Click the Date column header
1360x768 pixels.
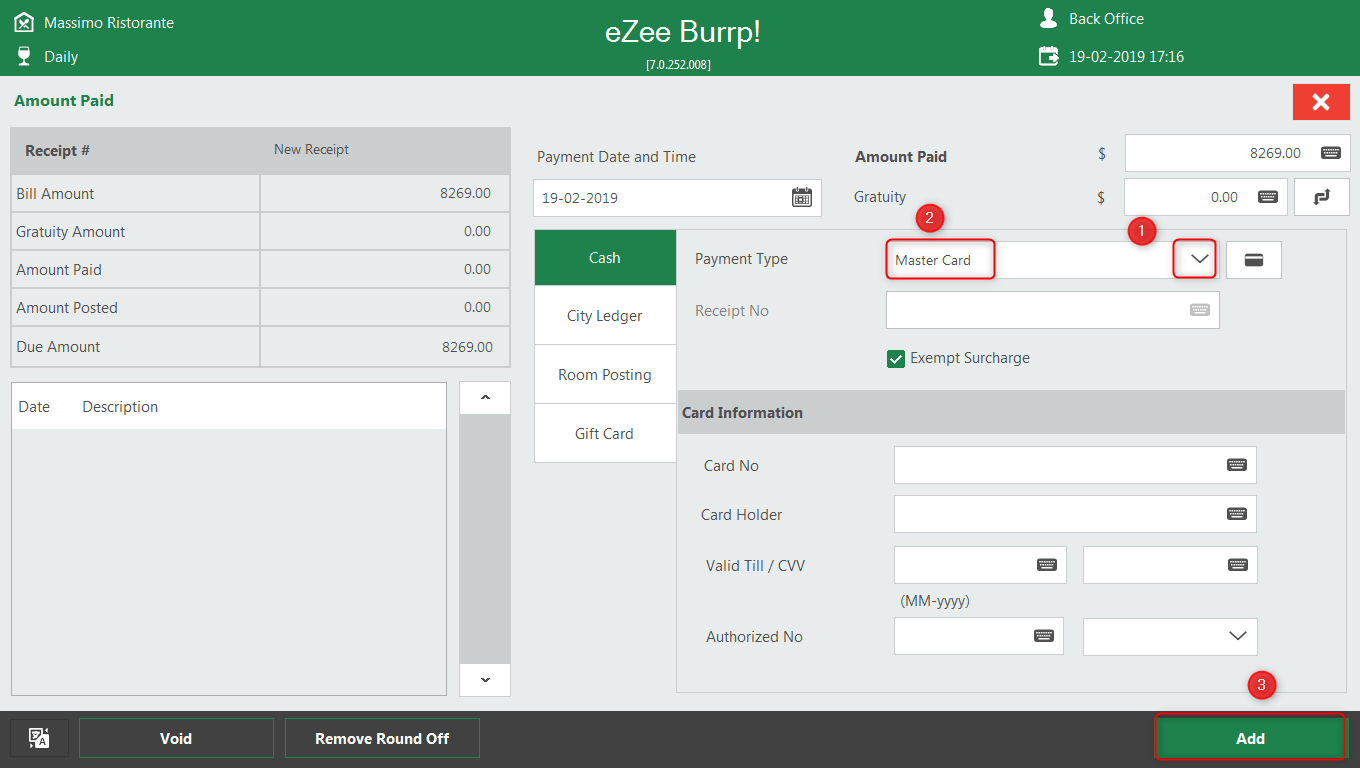(34, 406)
